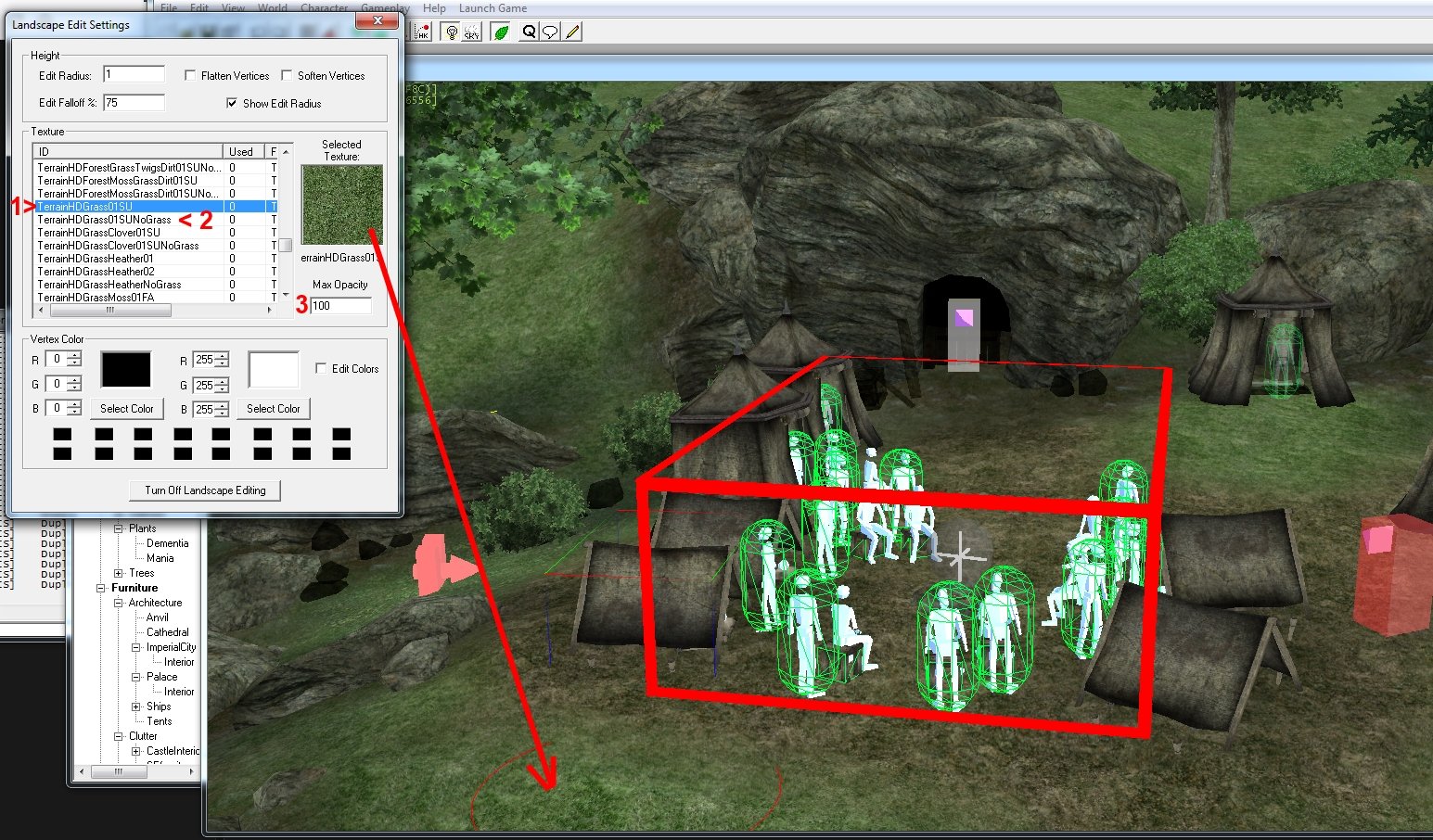The height and width of the screenshot is (840, 1433).
Task: Decrease the white color's R value stepper
Action: [223, 363]
